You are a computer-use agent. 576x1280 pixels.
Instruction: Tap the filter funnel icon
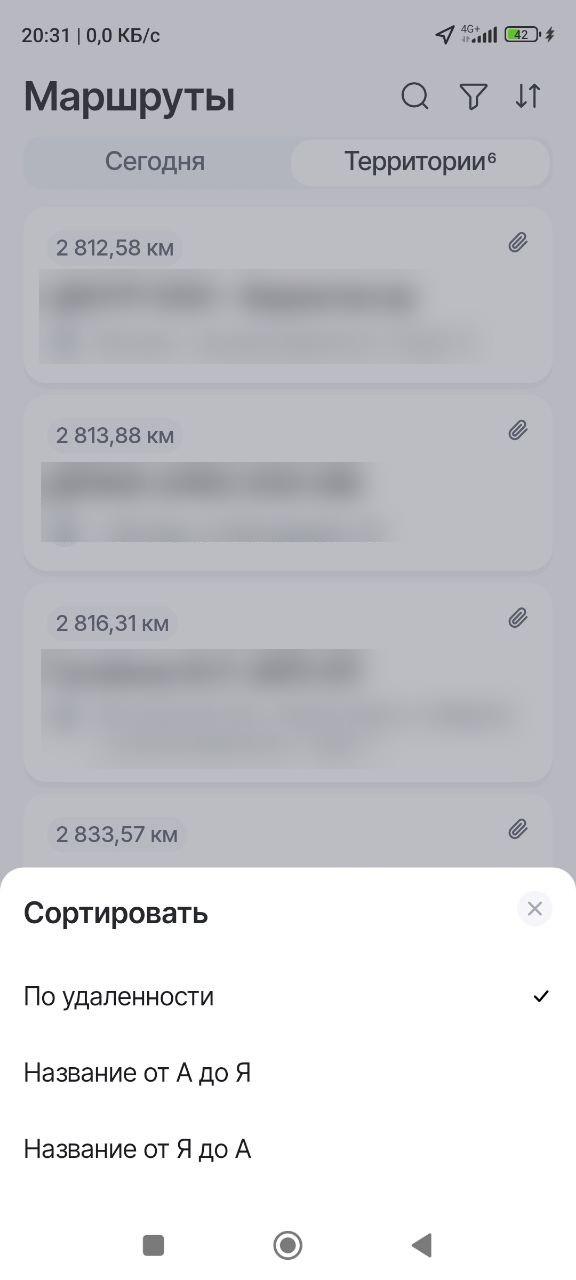coord(473,97)
